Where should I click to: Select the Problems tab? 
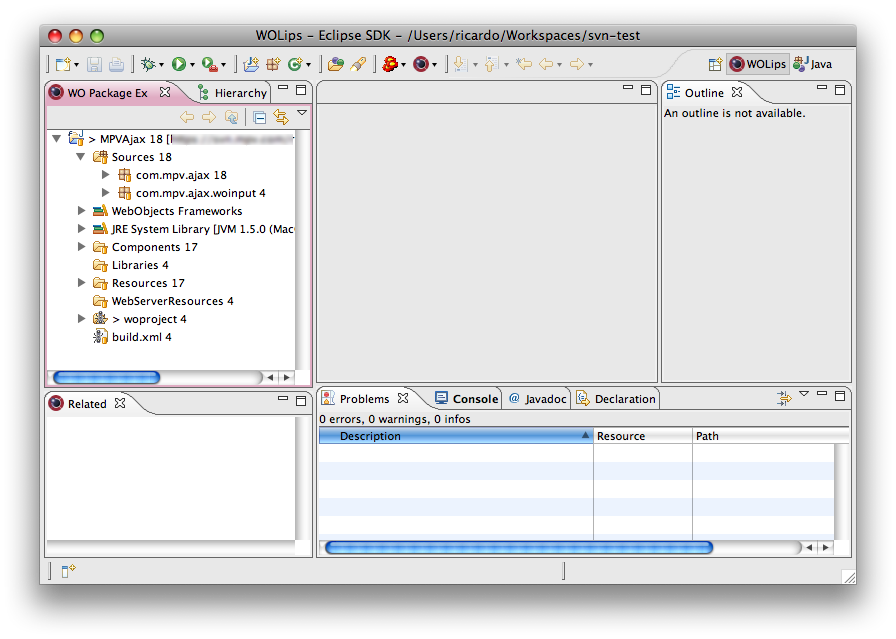point(365,398)
